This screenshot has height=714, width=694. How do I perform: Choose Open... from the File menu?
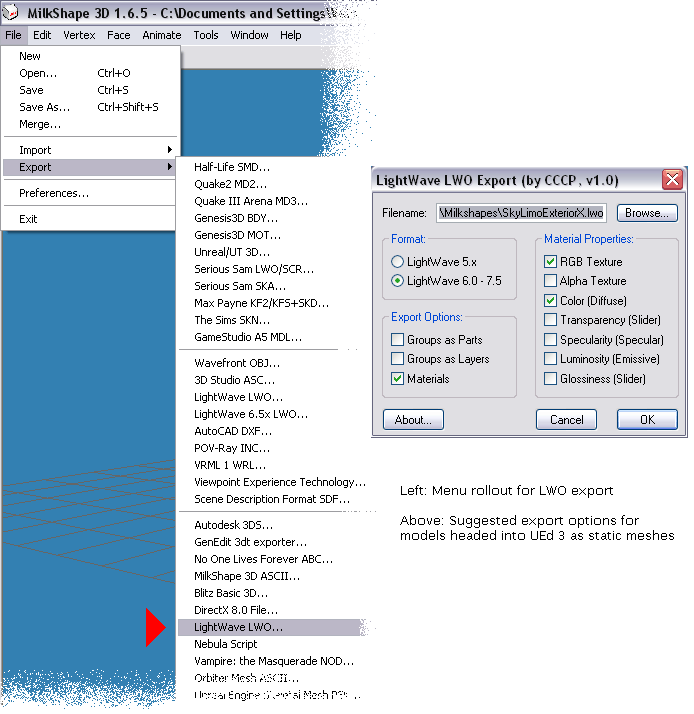tap(89, 73)
